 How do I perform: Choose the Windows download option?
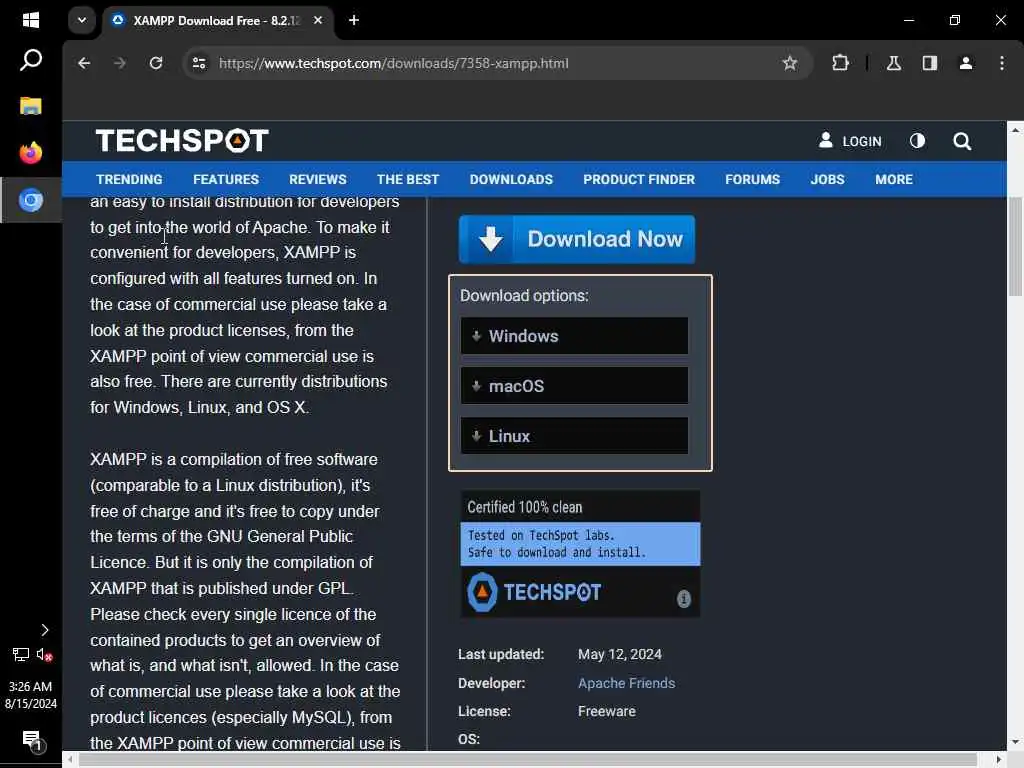point(574,336)
